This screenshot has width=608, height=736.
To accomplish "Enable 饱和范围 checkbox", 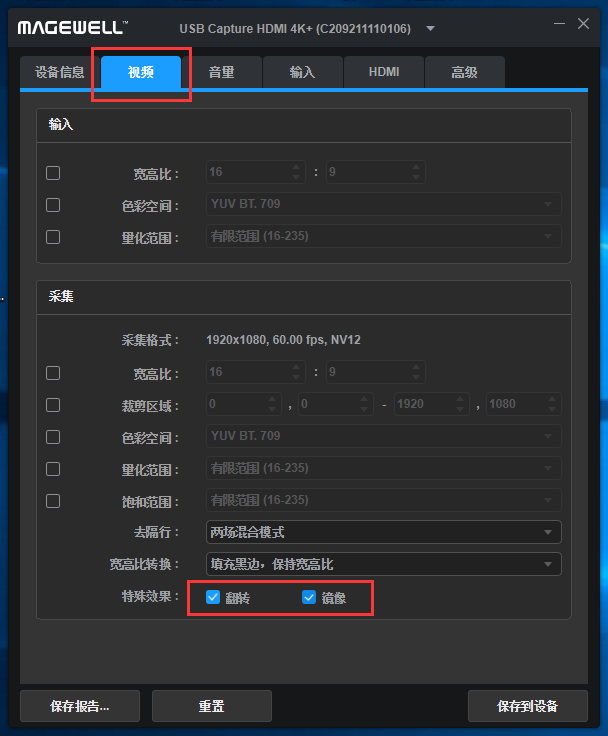I will click(53, 501).
